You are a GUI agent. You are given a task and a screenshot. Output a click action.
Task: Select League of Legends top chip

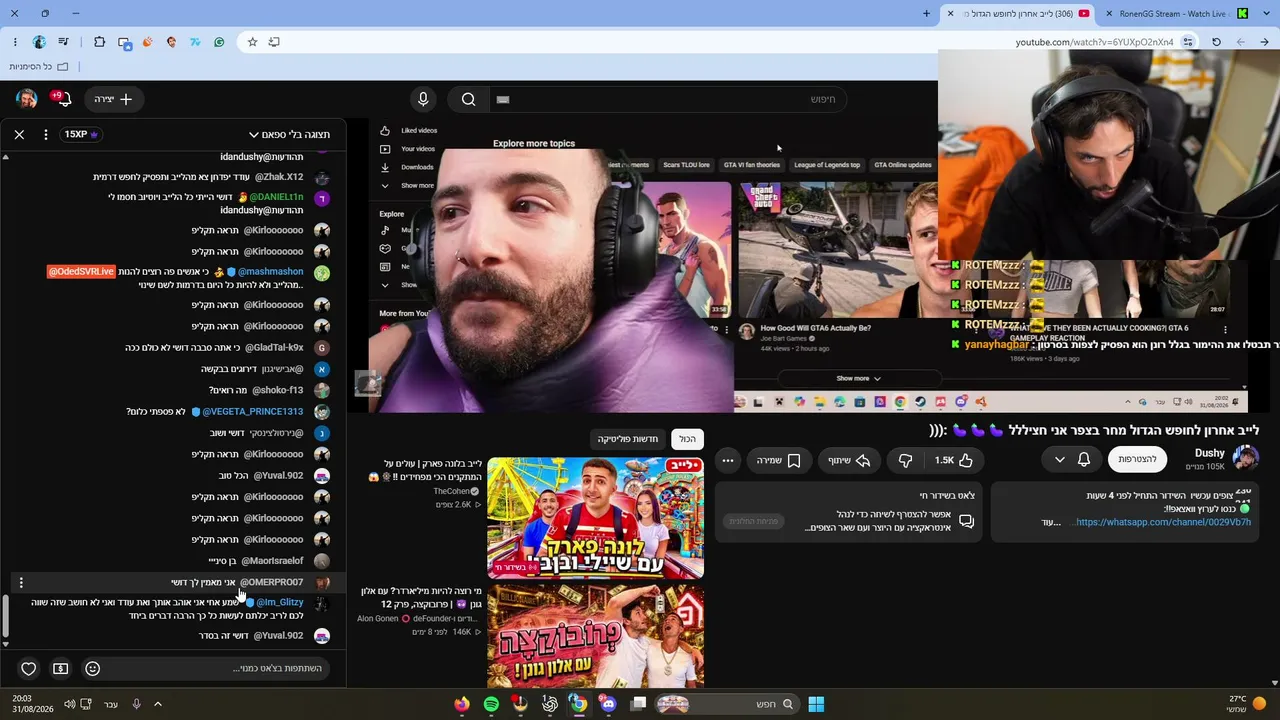tap(827, 165)
